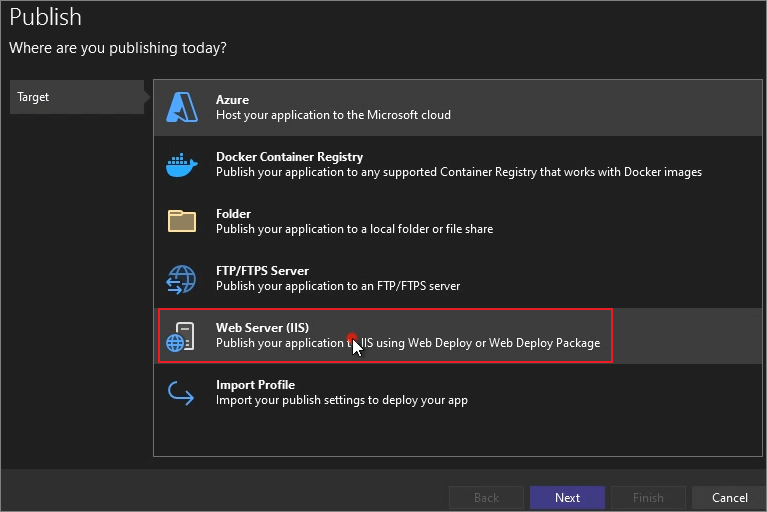This screenshot has height=512, width=767.
Task: Click the disabled Back button
Action: pyautogui.click(x=486, y=498)
